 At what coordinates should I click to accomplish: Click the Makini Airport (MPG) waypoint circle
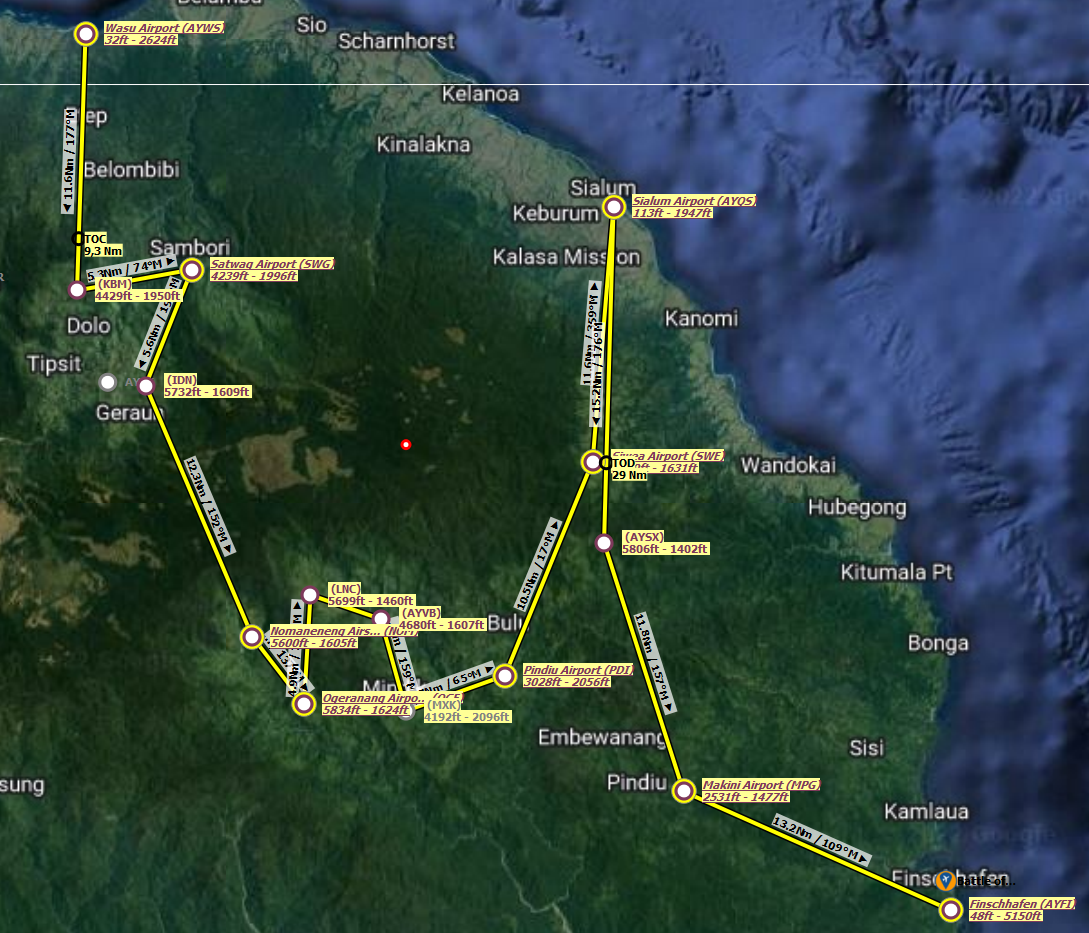point(684,791)
